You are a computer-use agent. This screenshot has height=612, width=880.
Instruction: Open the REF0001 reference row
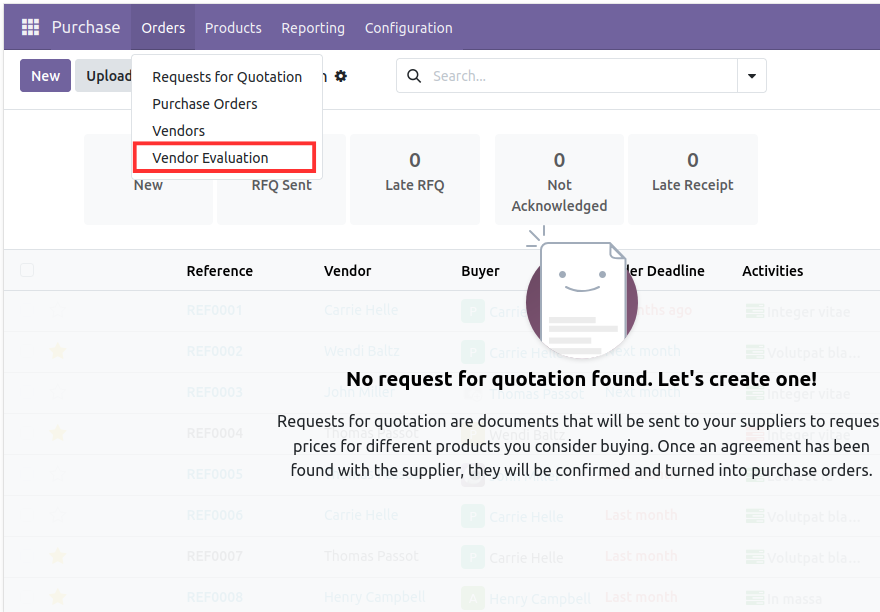214,310
